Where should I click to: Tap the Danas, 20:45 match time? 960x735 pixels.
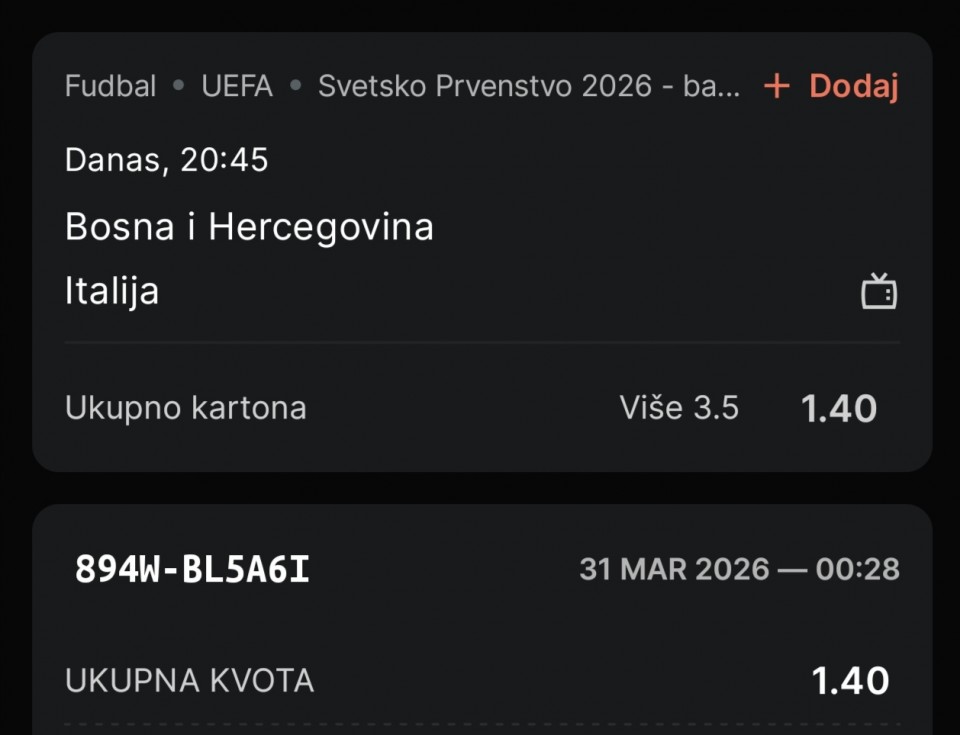(166, 160)
